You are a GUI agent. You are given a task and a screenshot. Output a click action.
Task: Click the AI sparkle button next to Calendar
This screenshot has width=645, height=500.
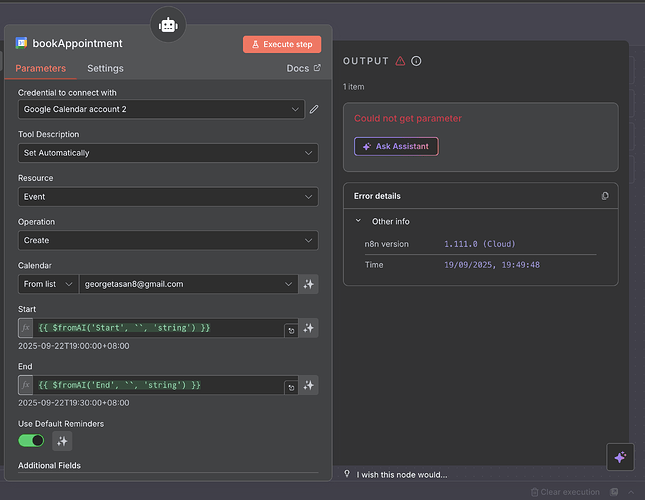[x=309, y=284]
